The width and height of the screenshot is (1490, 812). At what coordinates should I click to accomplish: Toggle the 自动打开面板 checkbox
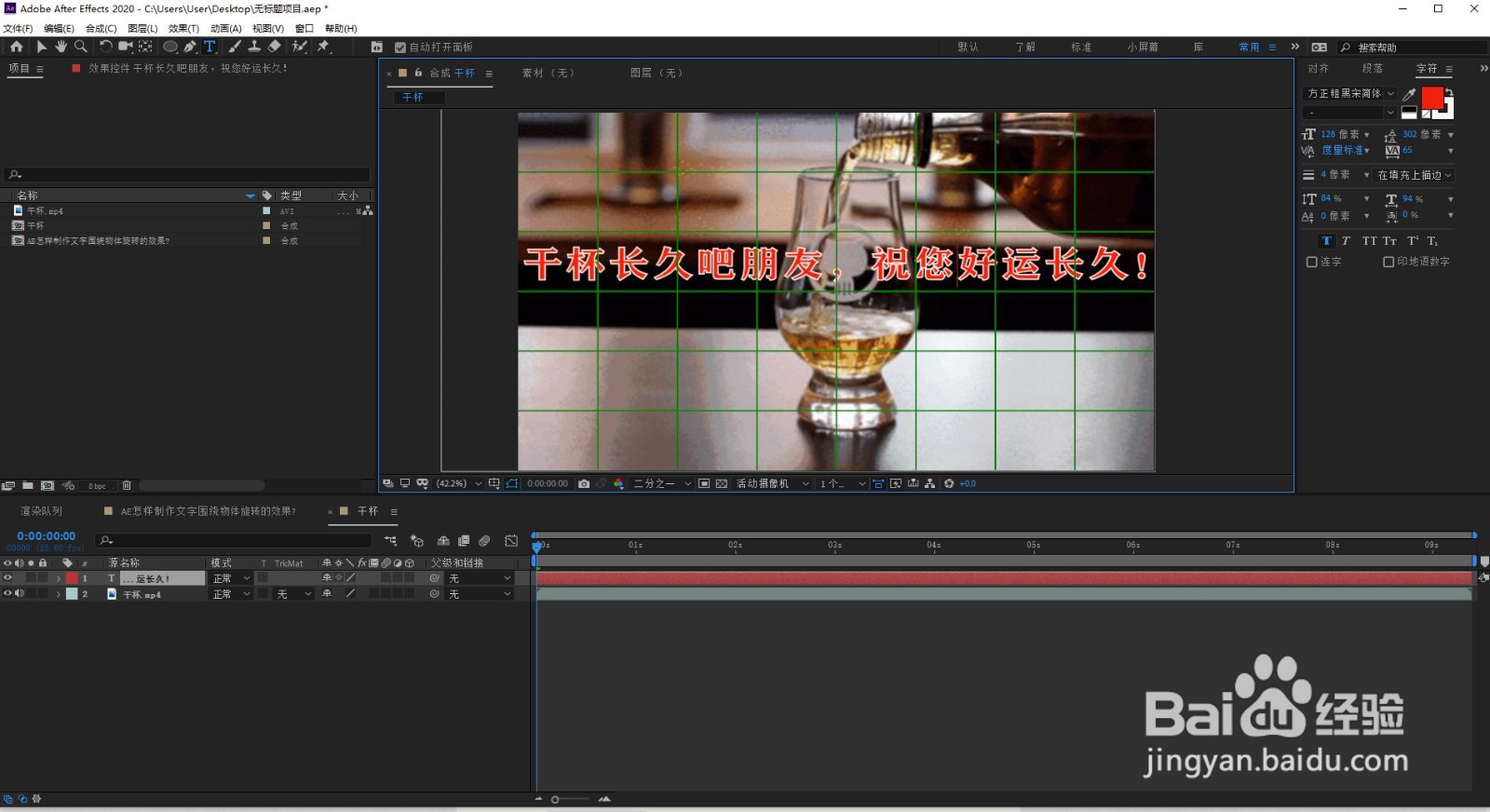coord(400,47)
